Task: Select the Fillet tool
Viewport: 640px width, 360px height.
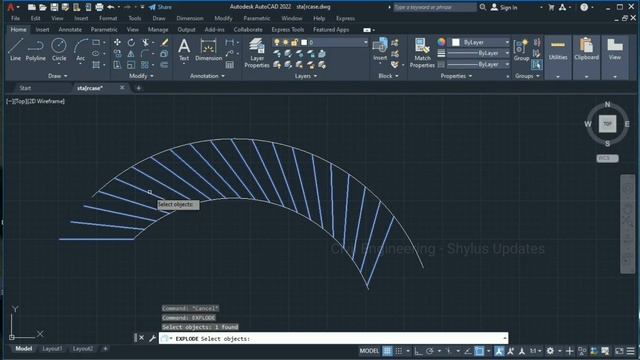Action: (145, 53)
